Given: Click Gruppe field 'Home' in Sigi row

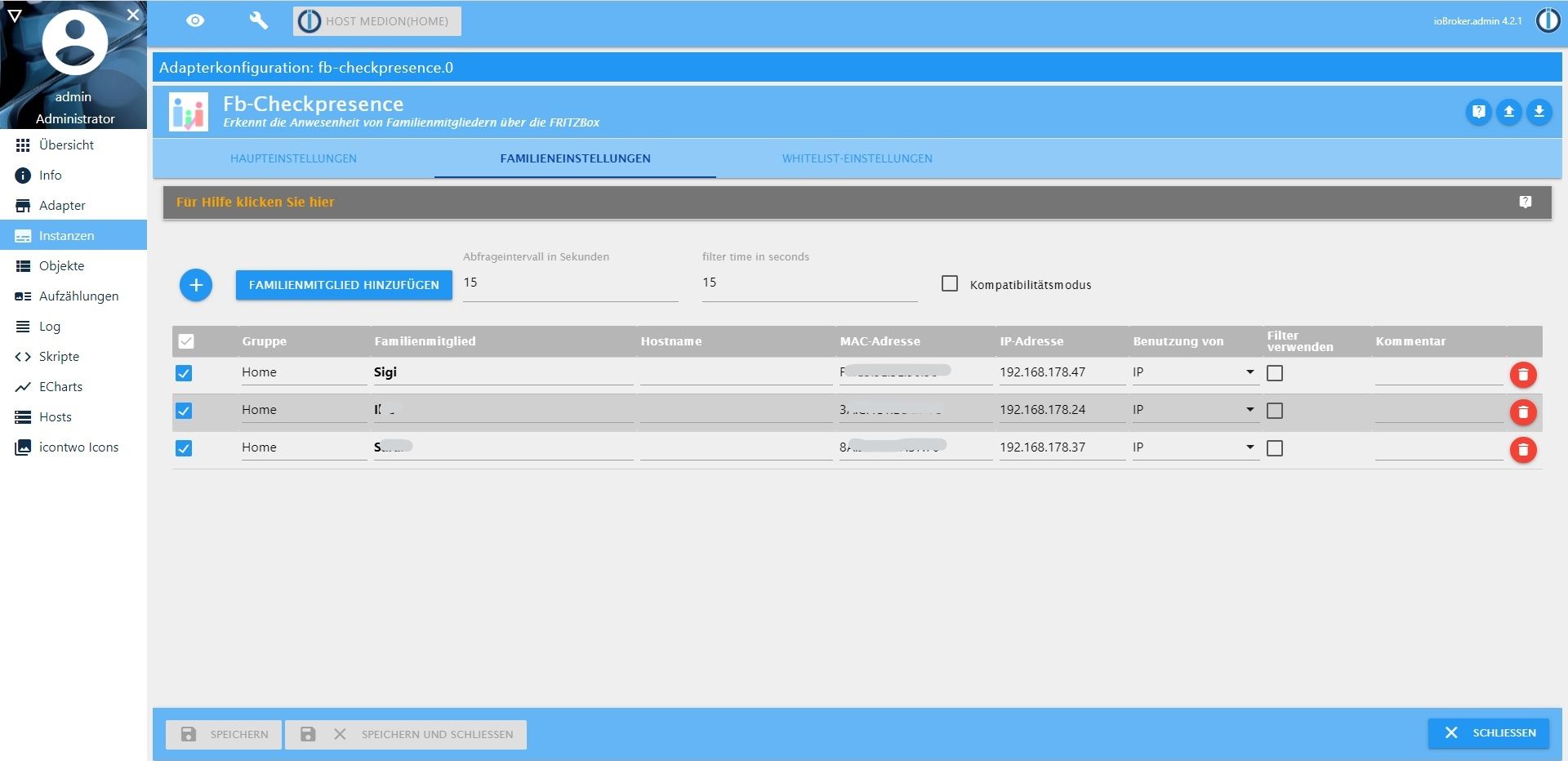Looking at the screenshot, I should 304,372.
